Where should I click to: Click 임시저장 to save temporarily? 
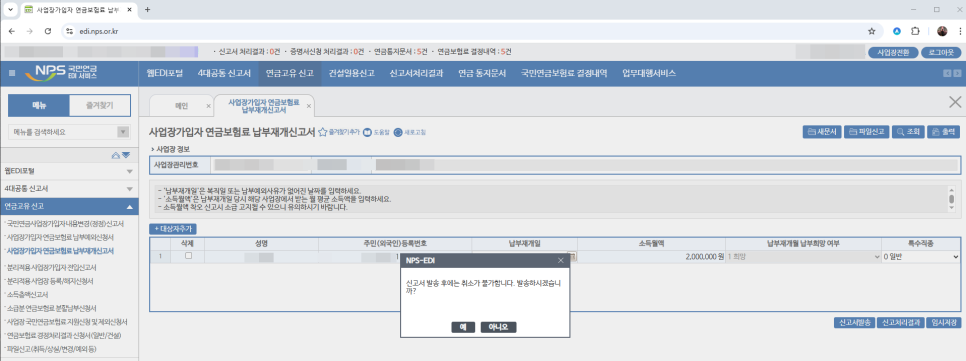[x=944, y=323]
